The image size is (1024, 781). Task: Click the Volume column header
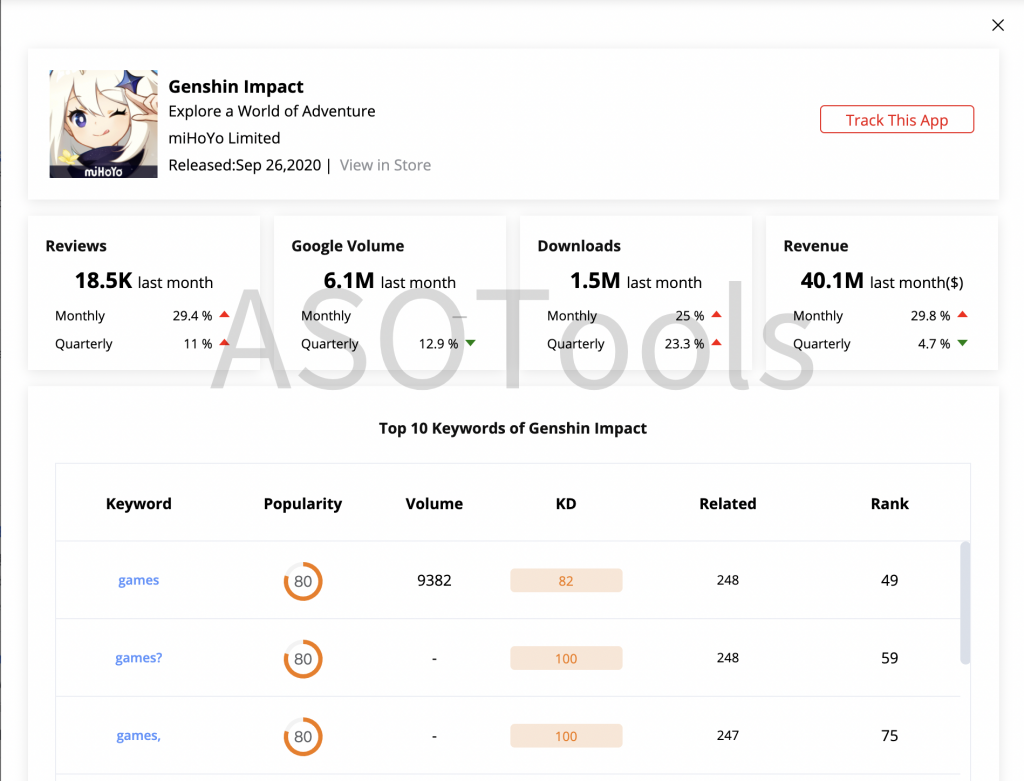point(434,503)
